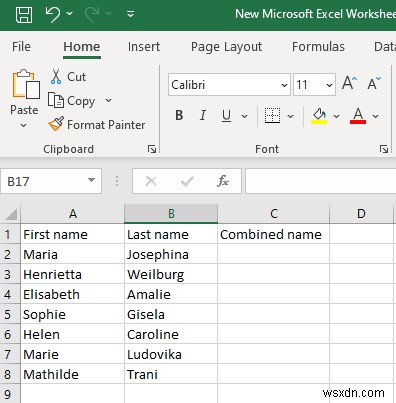Click cell with 'Last name'

coord(171,234)
